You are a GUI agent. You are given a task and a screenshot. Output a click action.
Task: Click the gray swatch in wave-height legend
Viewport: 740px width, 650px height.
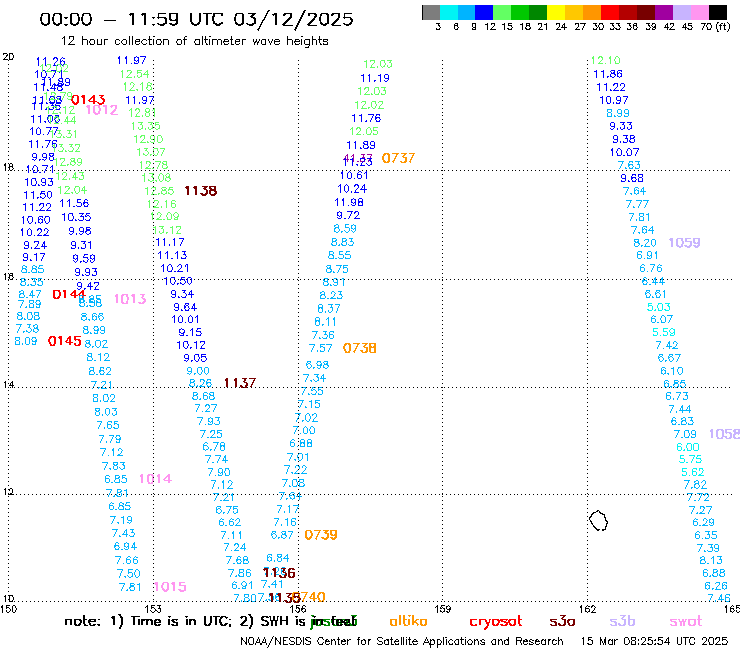(431, 12)
